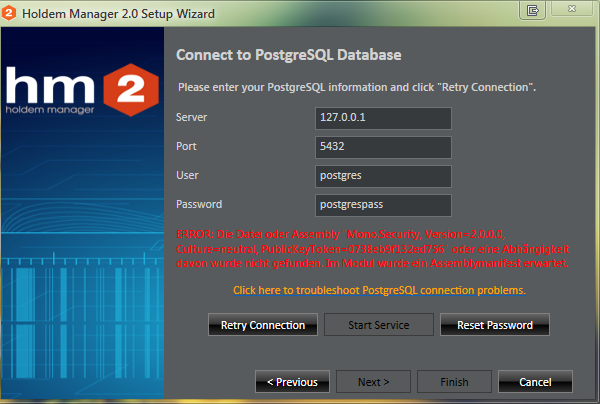Go back with Previous button
The height and width of the screenshot is (404, 600).
point(292,381)
